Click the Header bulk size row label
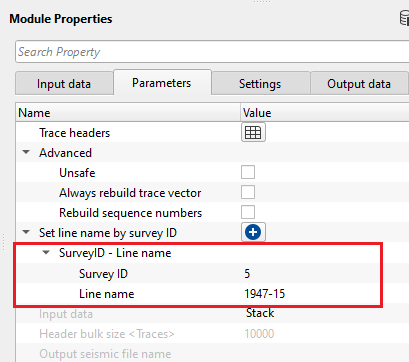409x362 pixels. tap(107, 334)
